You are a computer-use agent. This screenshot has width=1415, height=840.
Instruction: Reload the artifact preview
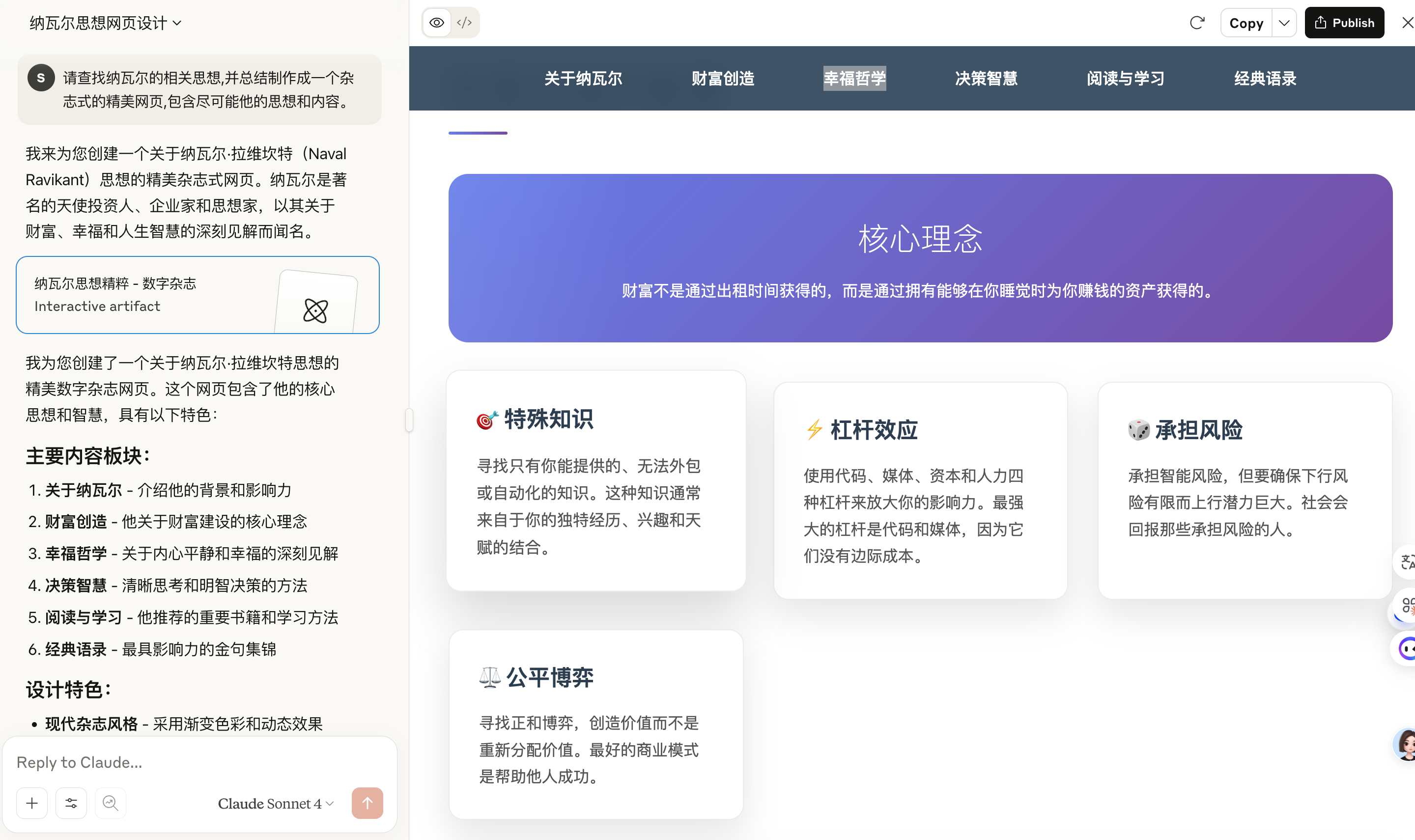[1196, 23]
